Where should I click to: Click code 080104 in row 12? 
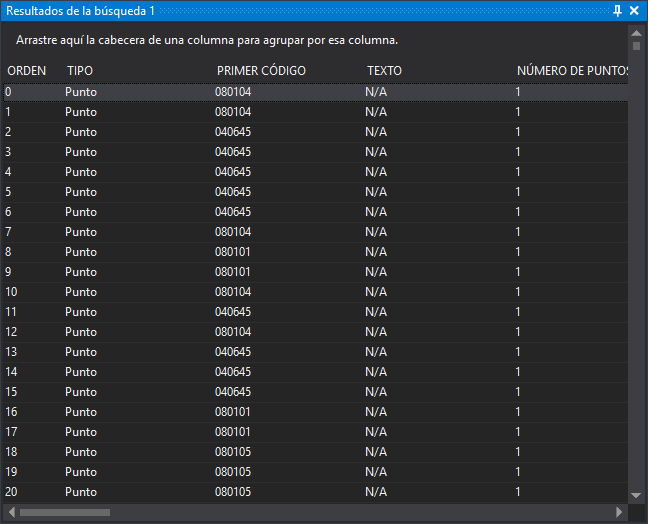pos(233,332)
